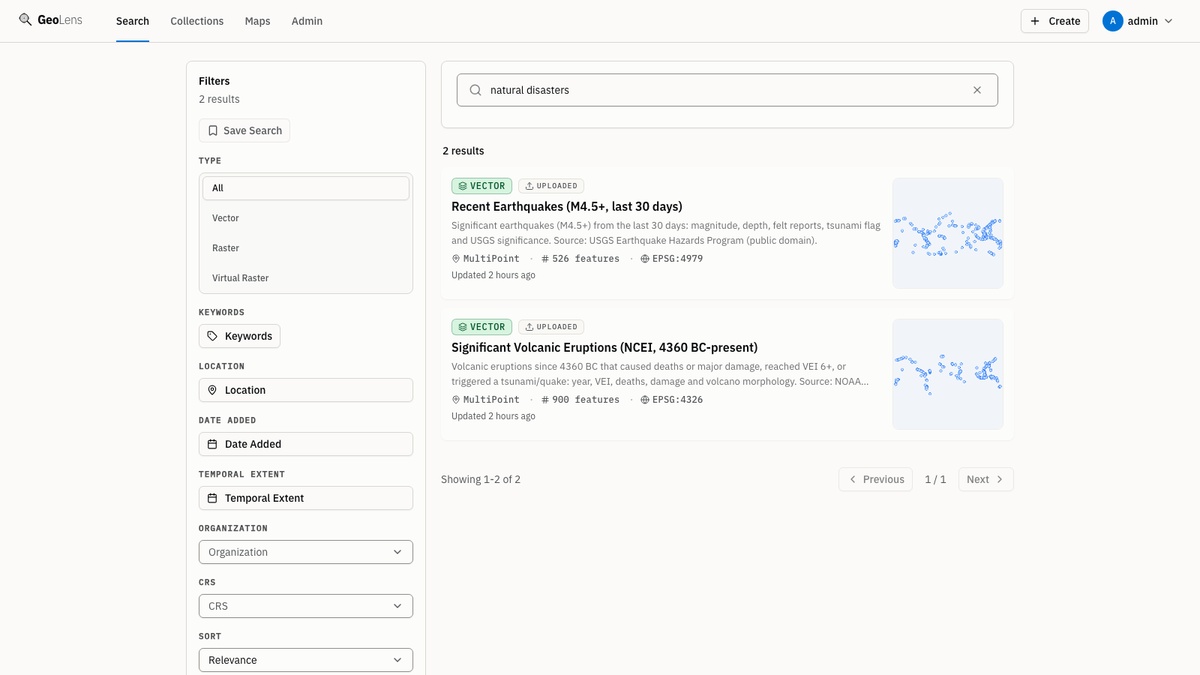The image size is (1200, 675).
Task: Open the Location filter
Action: tap(306, 390)
